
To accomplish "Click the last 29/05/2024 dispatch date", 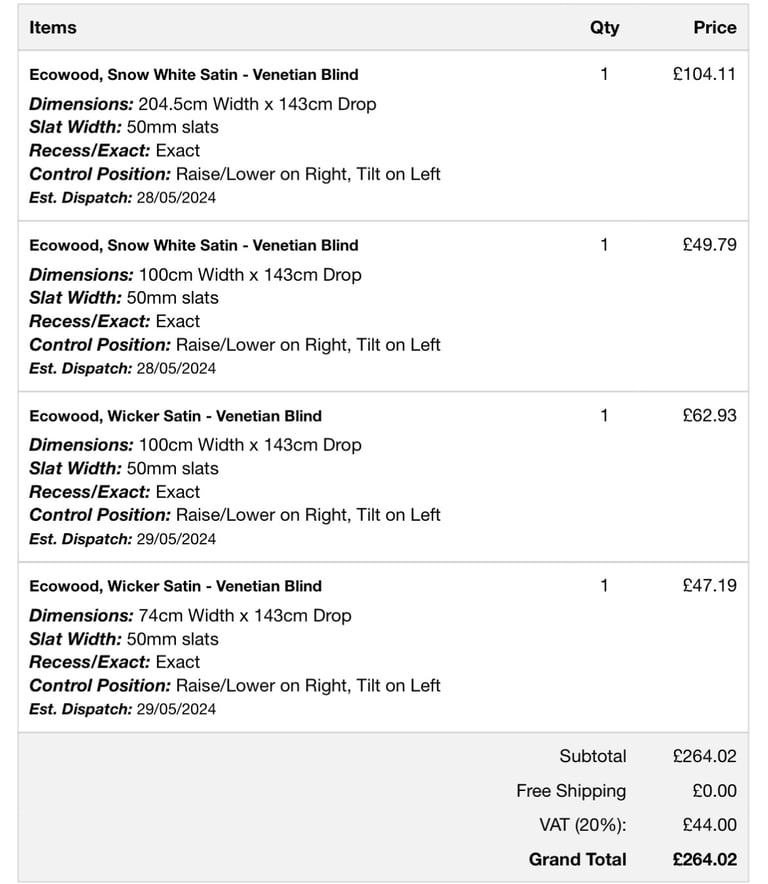I will [x=176, y=709].
